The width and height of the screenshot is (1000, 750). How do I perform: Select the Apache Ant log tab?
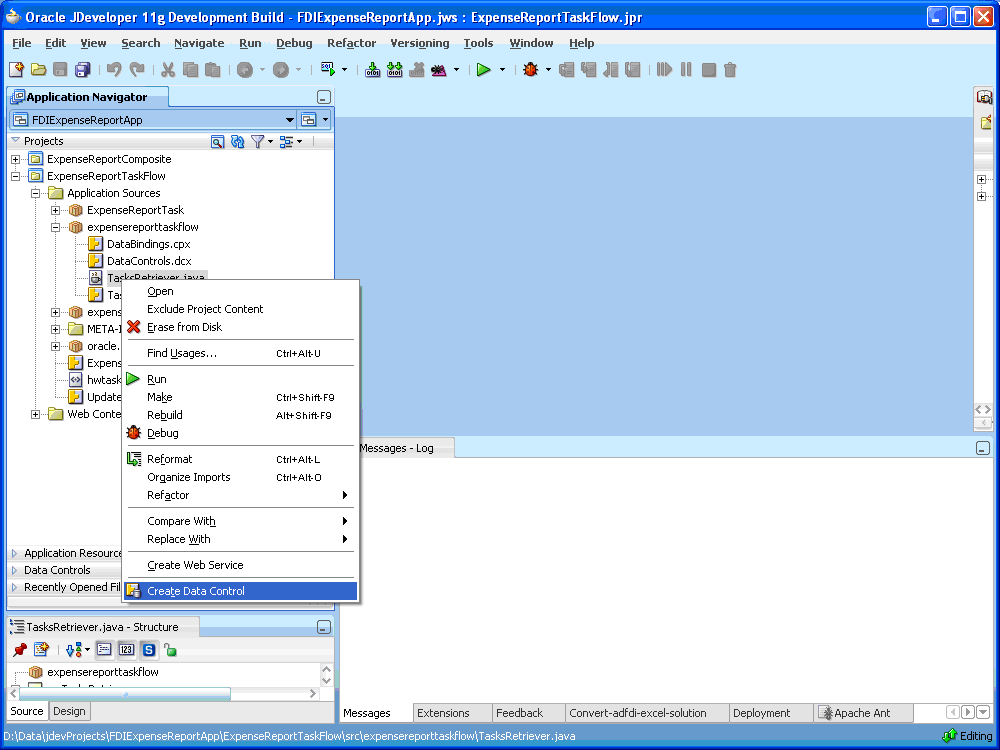(862, 713)
